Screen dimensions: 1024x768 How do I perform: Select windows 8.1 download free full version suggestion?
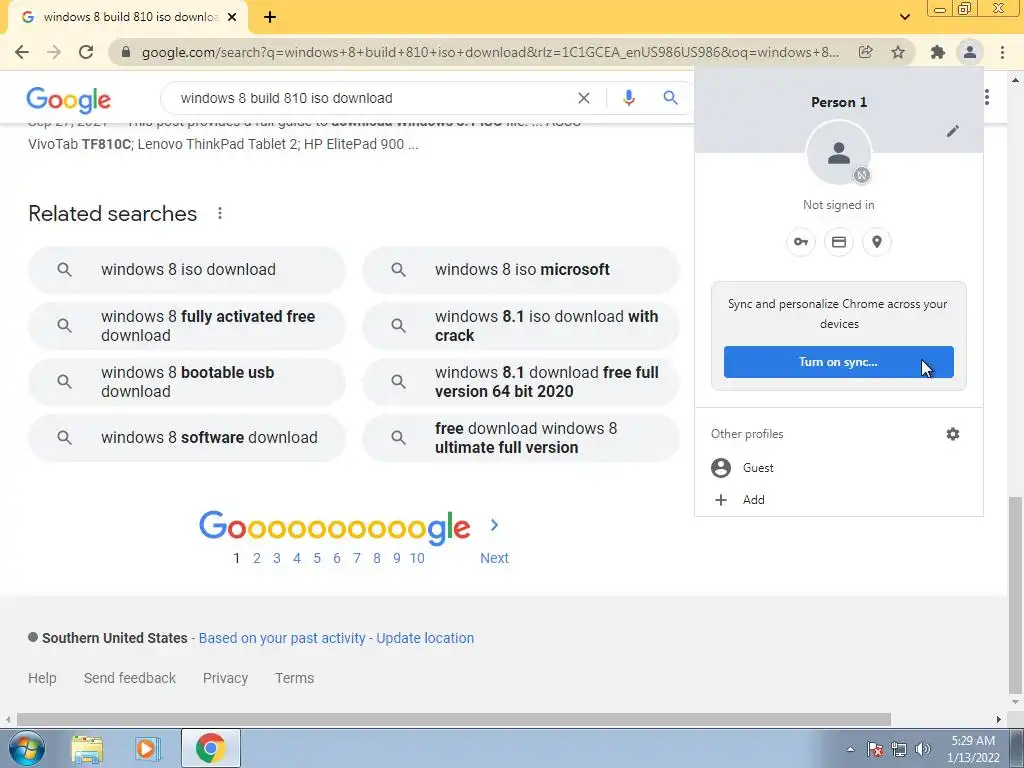point(521,382)
